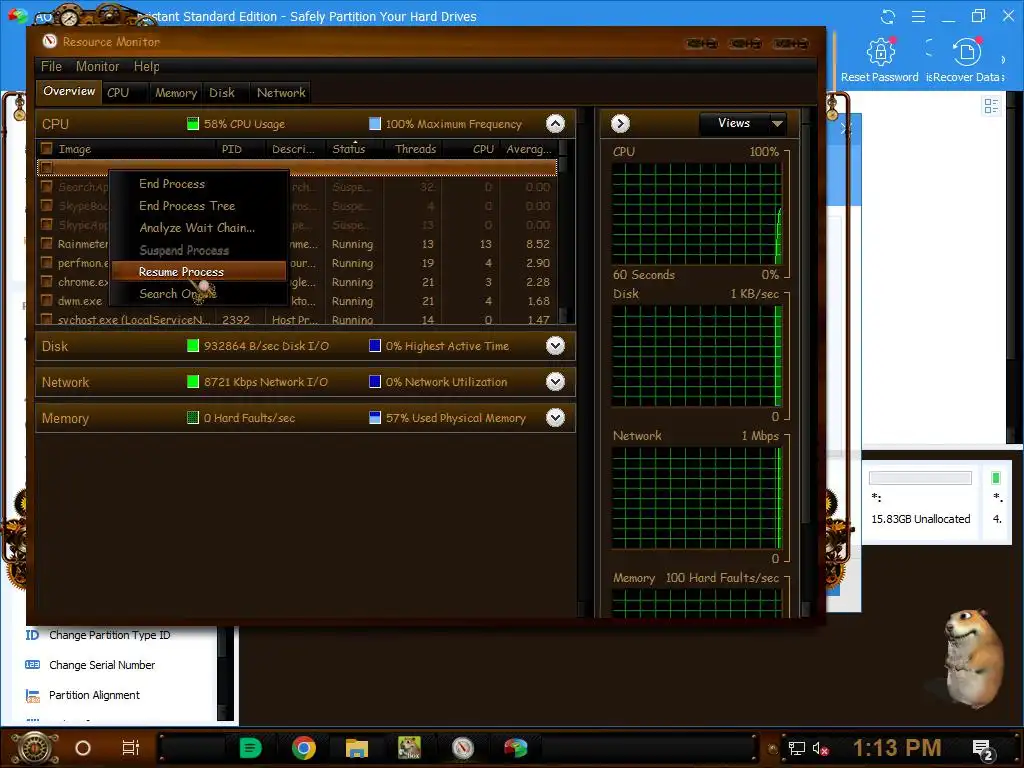Switch to the Network tab

point(281,93)
